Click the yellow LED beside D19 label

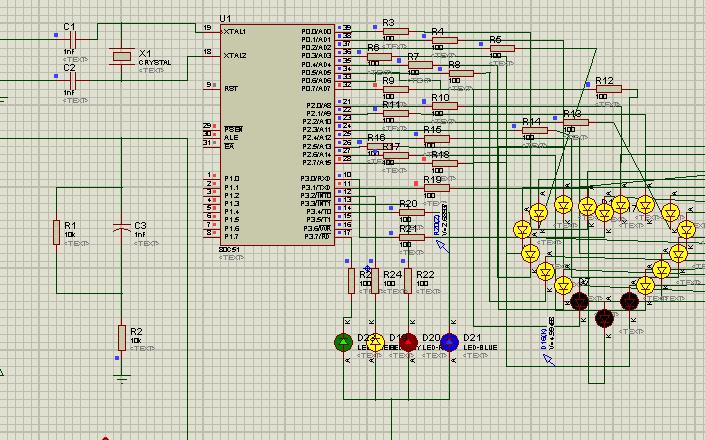click(375, 342)
